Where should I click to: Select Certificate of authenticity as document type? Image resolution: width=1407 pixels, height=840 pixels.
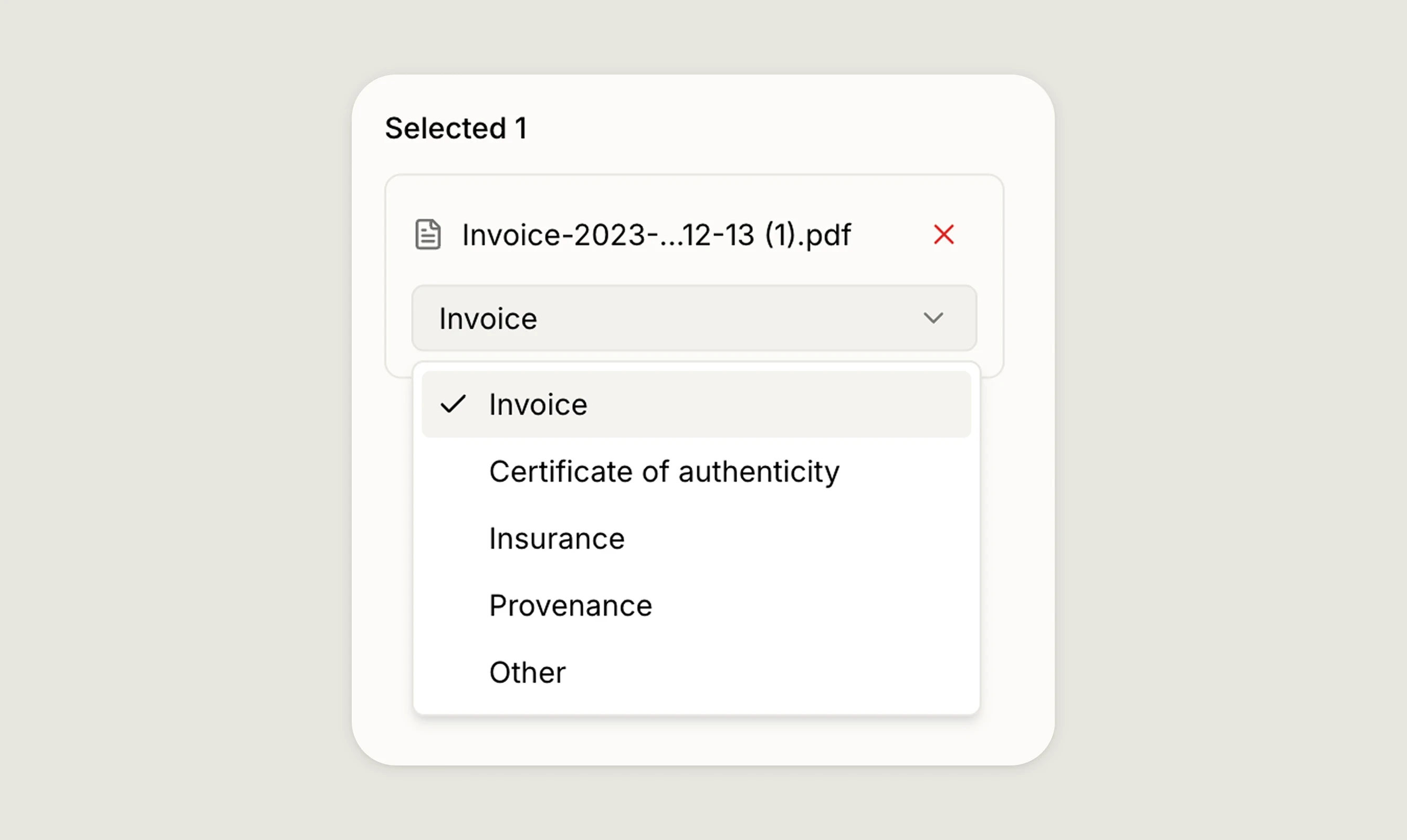(664, 471)
